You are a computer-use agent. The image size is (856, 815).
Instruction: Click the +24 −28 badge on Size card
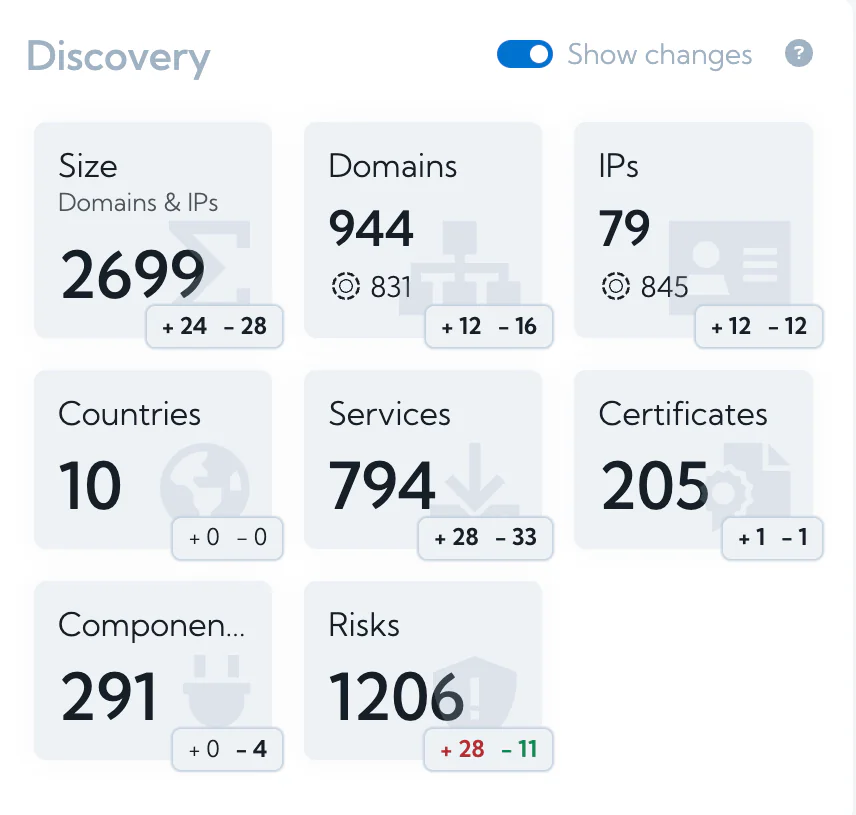pyautogui.click(x=214, y=327)
